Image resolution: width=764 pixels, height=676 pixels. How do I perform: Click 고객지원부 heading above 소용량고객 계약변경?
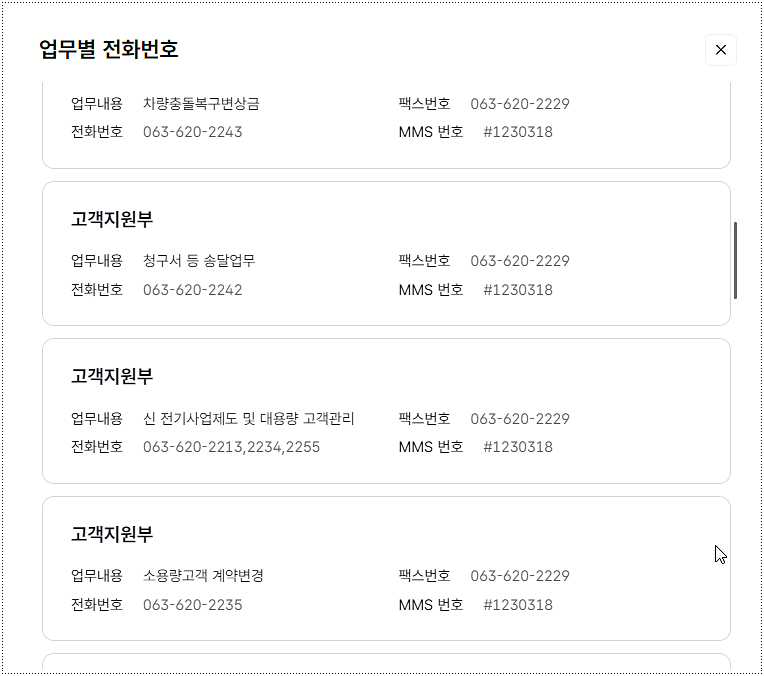point(112,535)
